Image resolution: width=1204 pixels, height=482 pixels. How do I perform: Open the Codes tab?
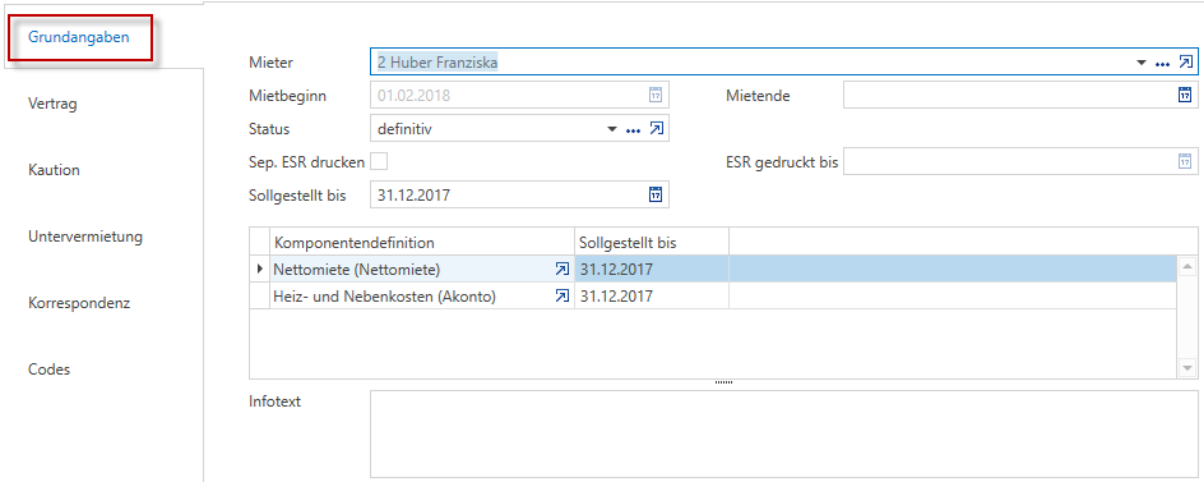[49, 369]
